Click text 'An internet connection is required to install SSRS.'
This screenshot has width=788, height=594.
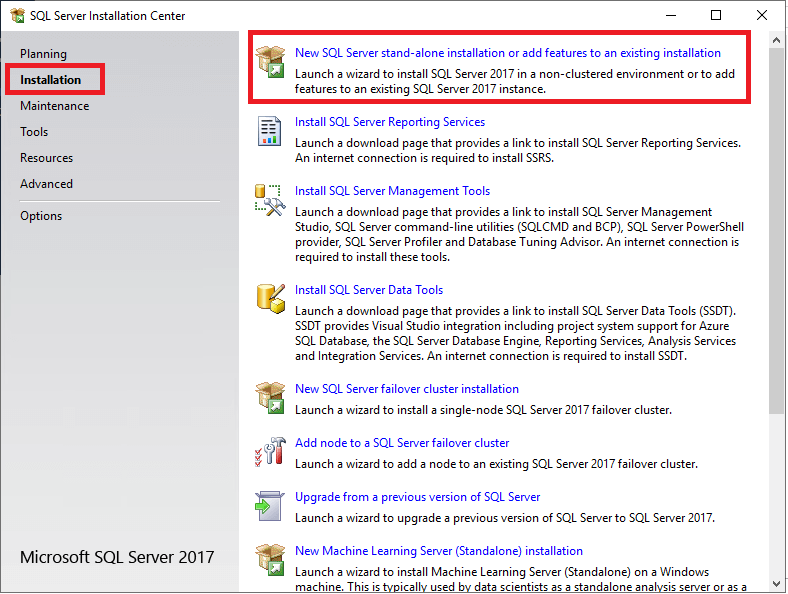coord(424,158)
